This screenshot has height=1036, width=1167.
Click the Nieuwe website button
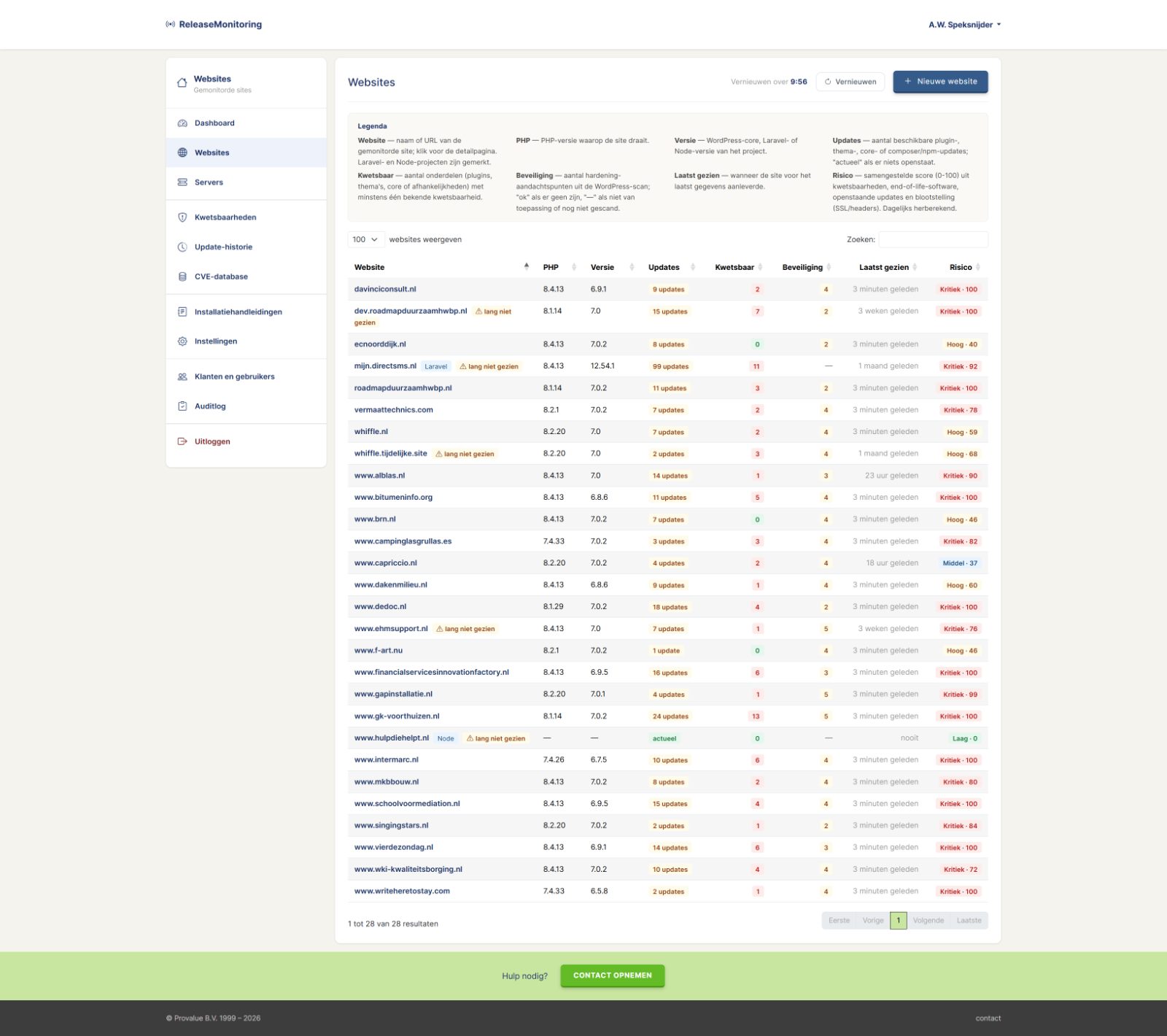tap(940, 82)
